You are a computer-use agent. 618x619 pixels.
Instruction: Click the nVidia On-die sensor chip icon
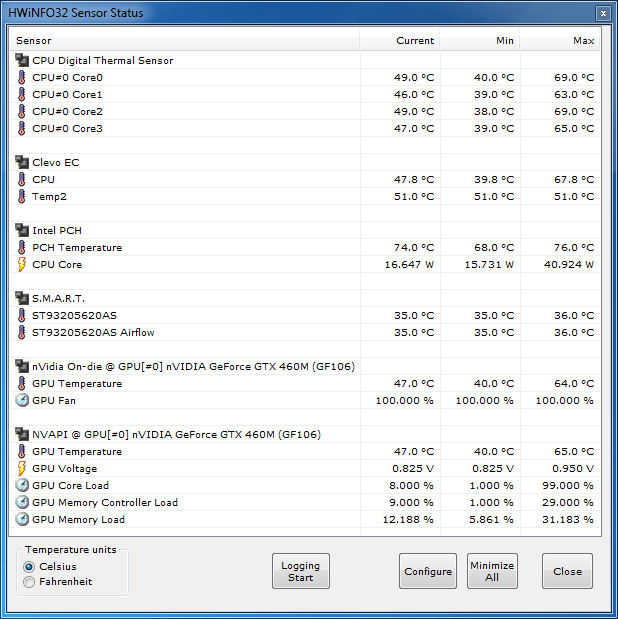point(22,366)
